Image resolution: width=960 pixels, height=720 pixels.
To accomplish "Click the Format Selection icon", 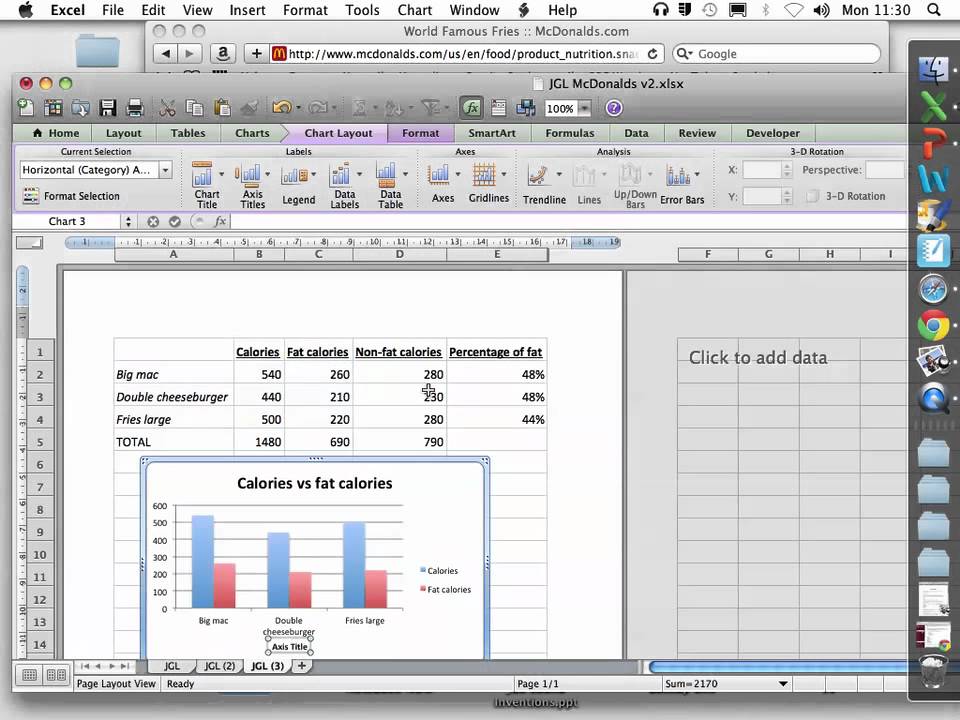I will click(x=31, y=196).
